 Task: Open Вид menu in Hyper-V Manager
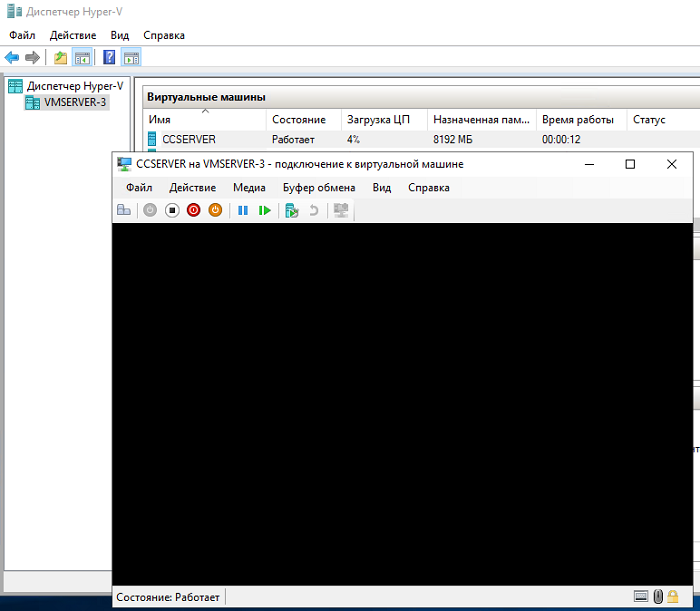point(120,35)
